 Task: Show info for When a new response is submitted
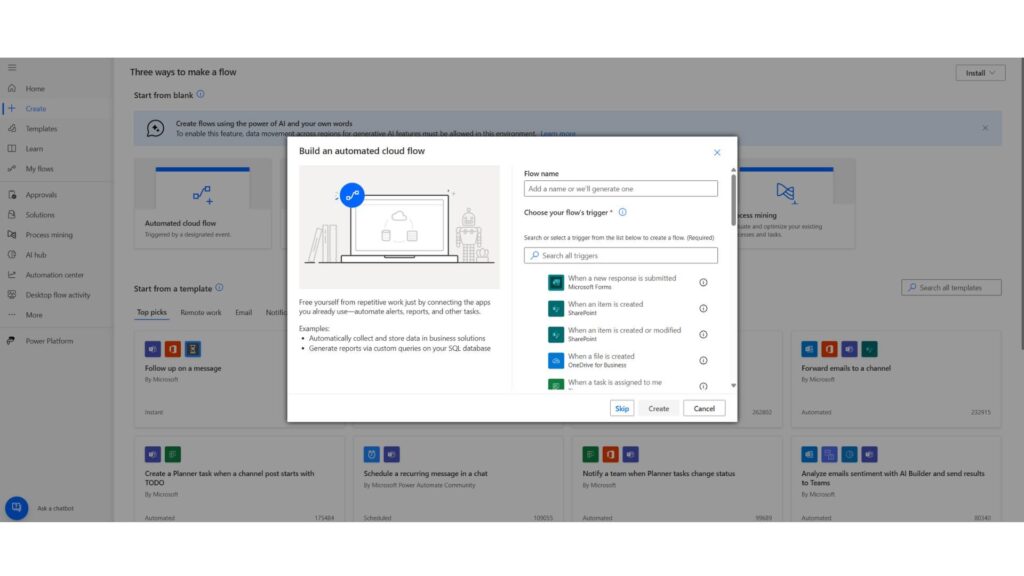tap(703, 282)
